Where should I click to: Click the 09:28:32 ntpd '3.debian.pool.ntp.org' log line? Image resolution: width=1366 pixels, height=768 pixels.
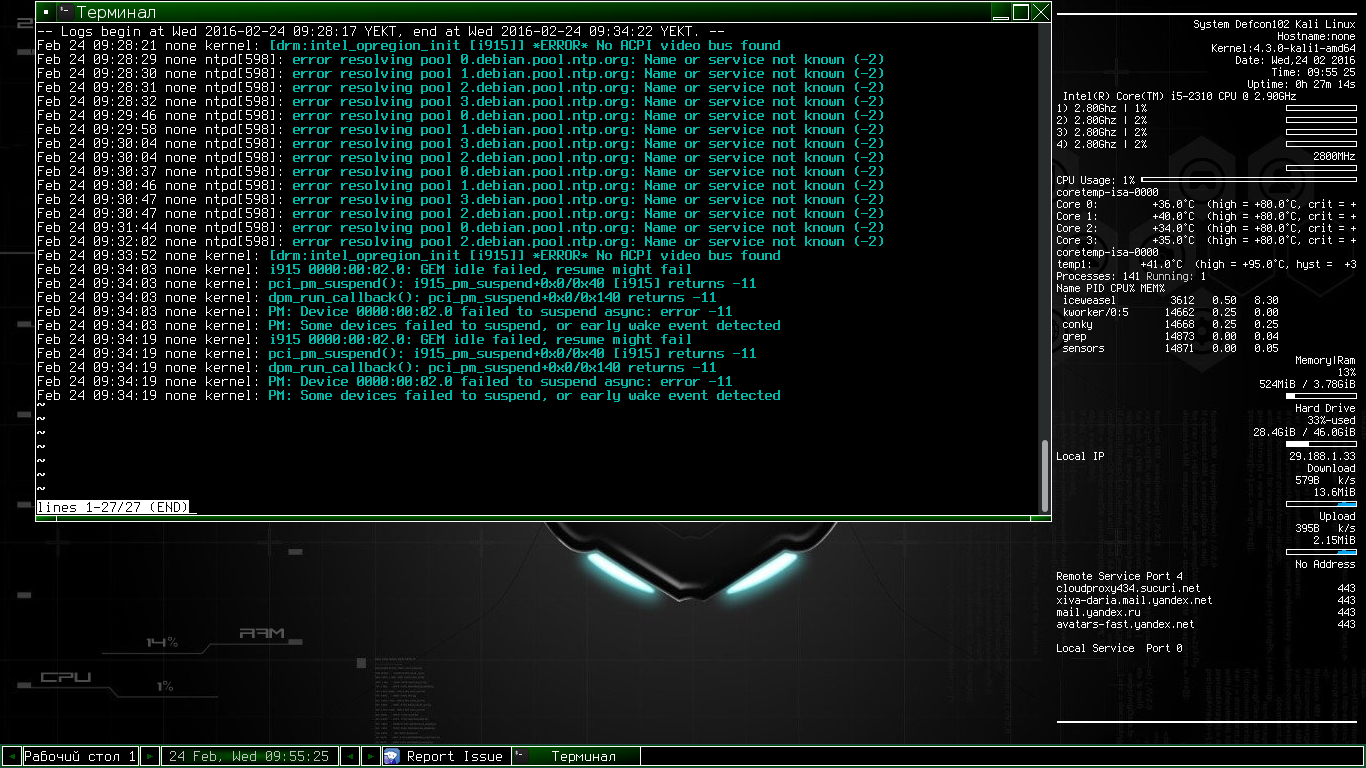point(460,101)
